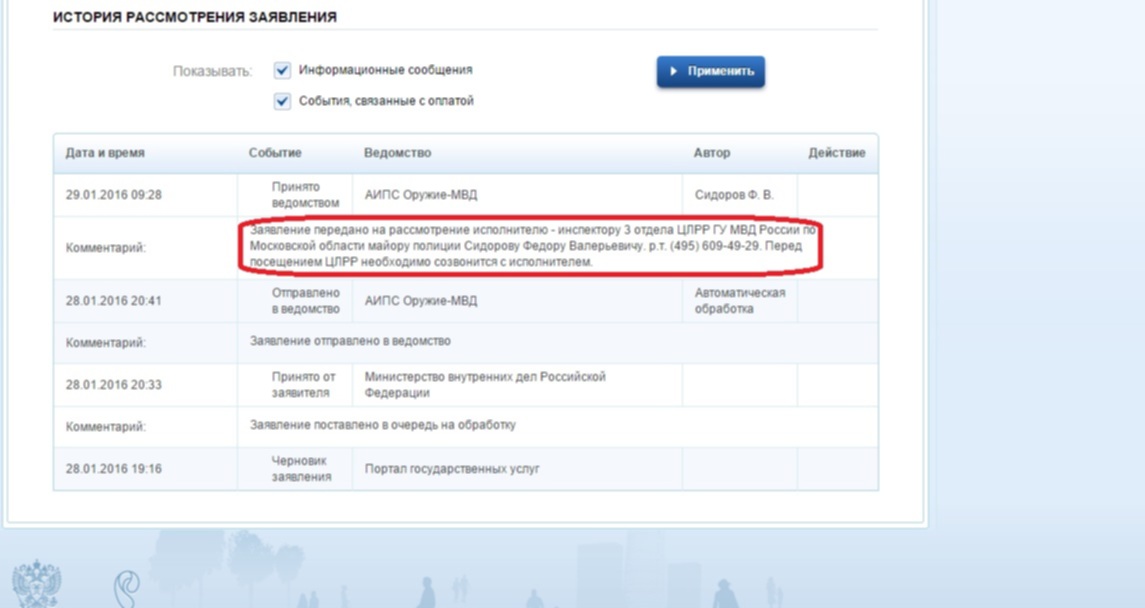The height and width of the screenshot is (608, 1145).
Task: Click the Автор column header
Action: point(712,153)
